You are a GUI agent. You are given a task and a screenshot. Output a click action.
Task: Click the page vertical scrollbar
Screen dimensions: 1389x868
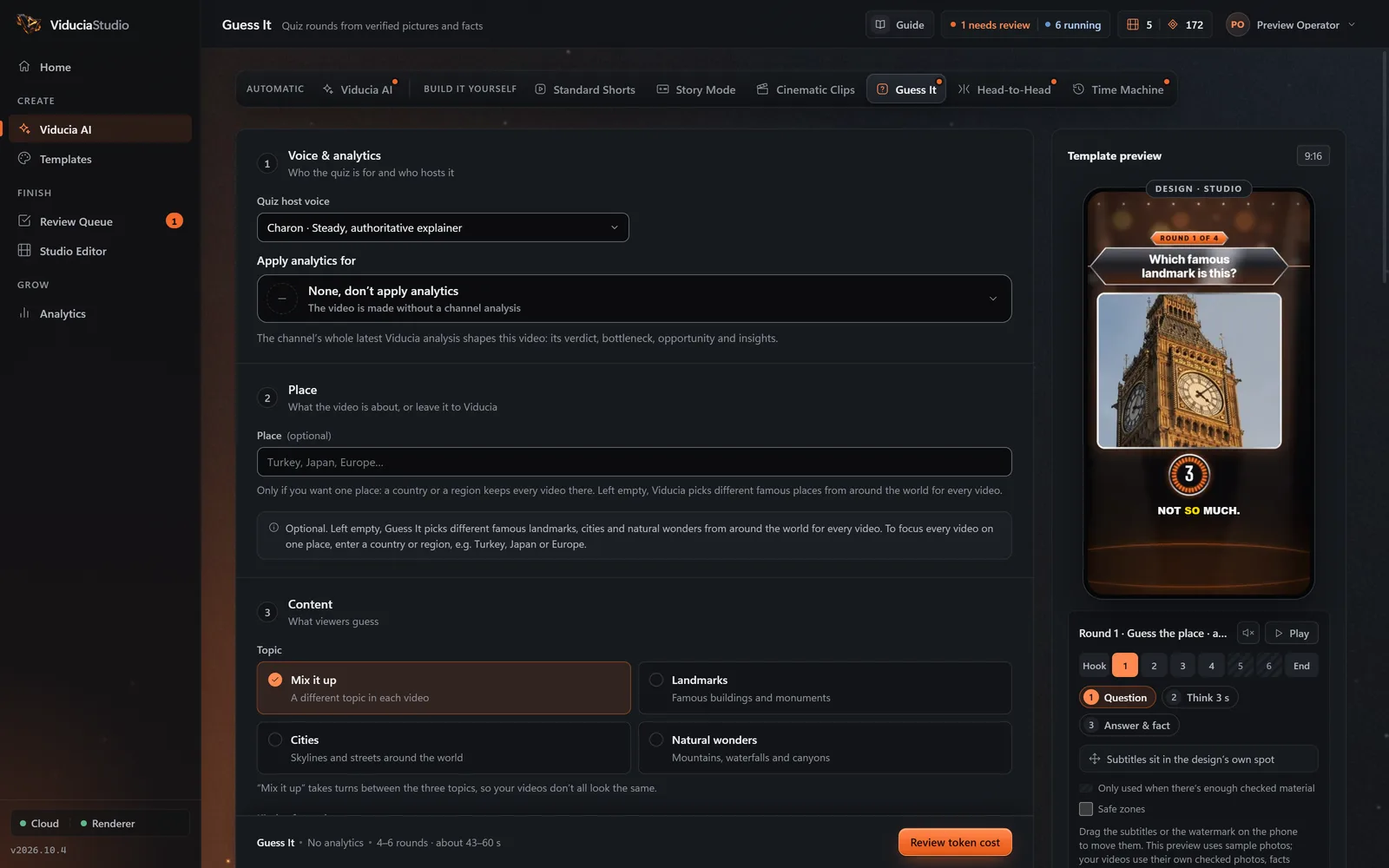1385,165
